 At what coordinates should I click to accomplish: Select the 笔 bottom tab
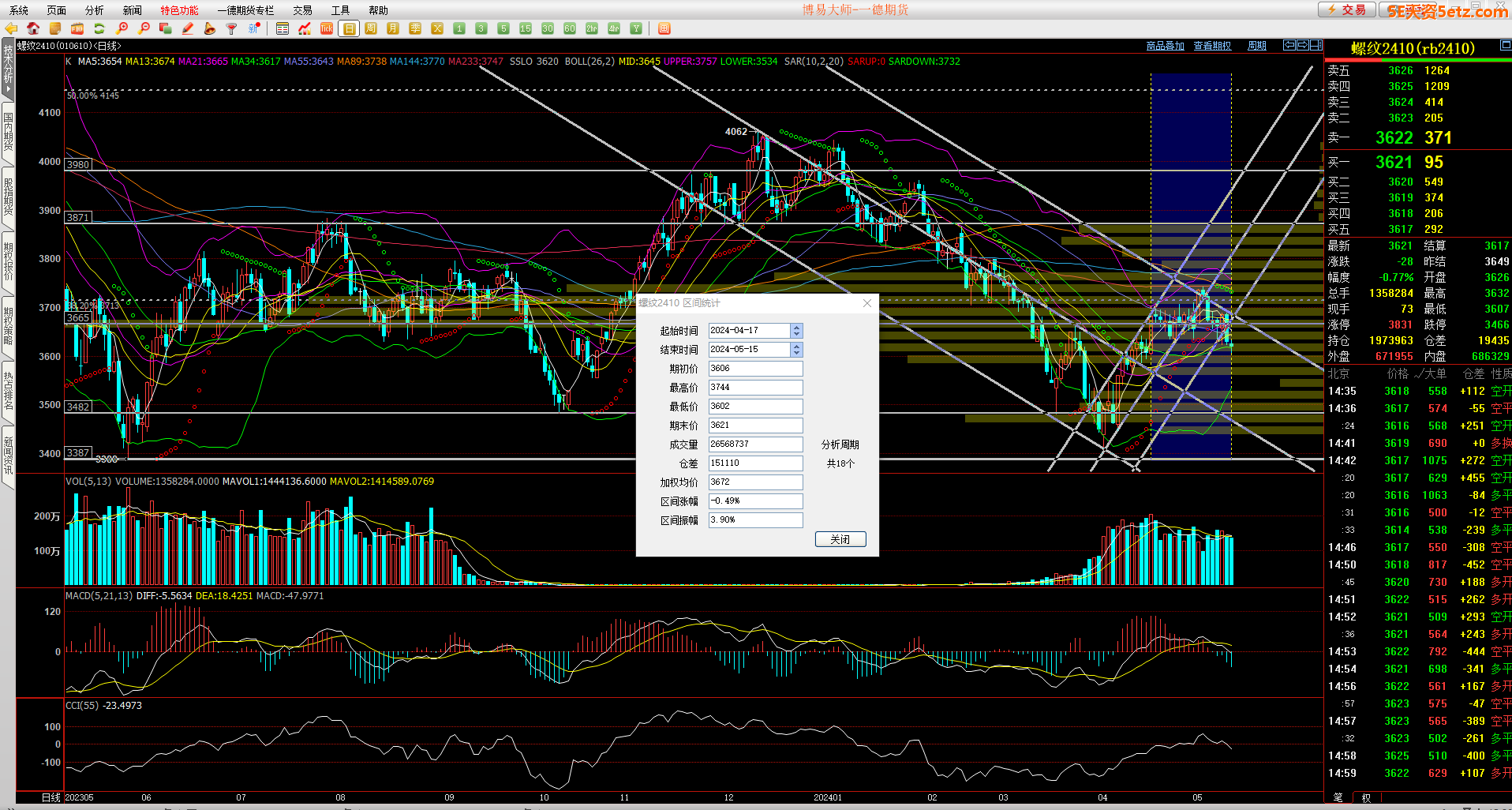(x=1338, y=797)
